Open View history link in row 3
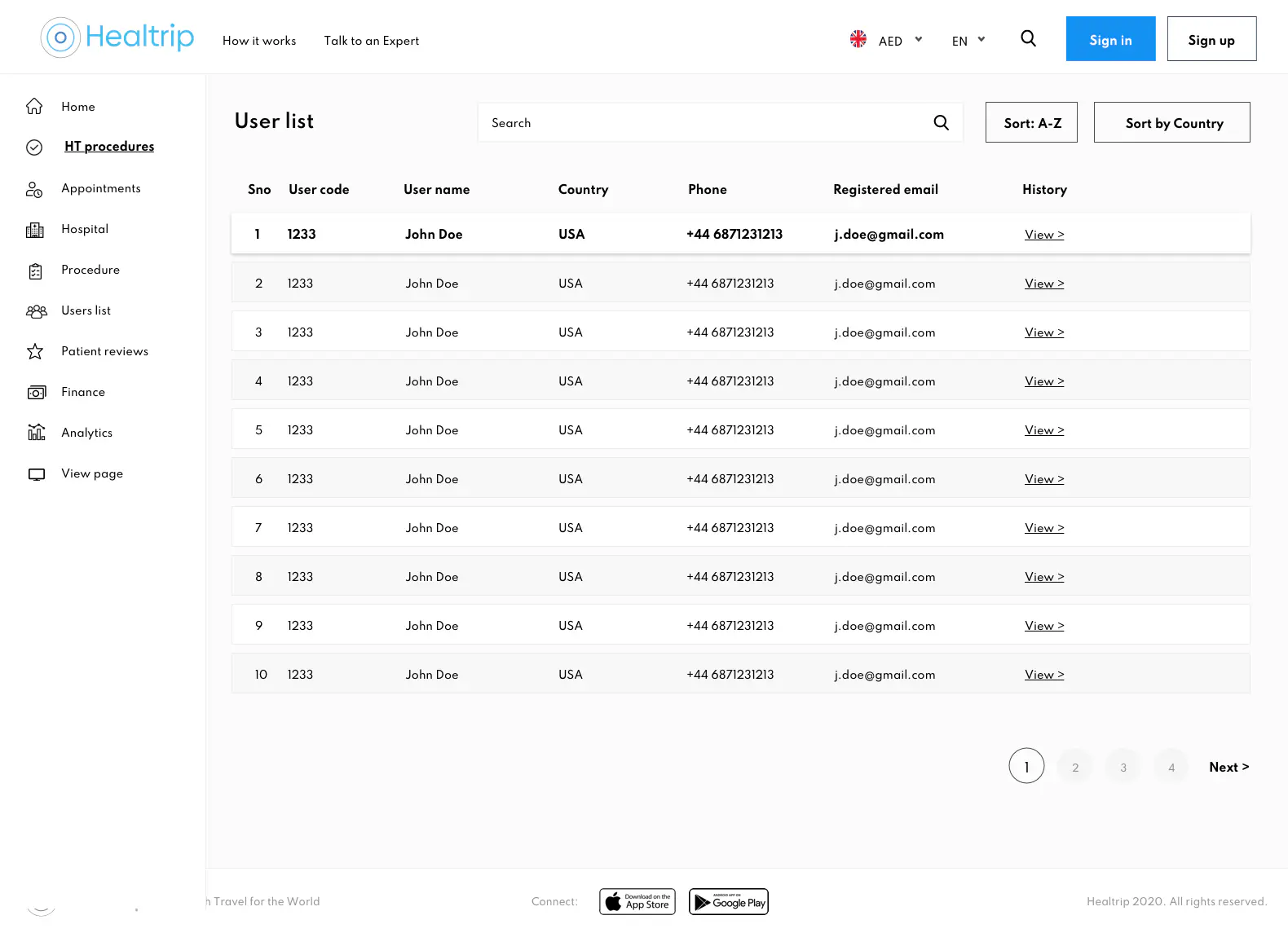This screenshot has height=933, width=1288. coord(1044,332)
